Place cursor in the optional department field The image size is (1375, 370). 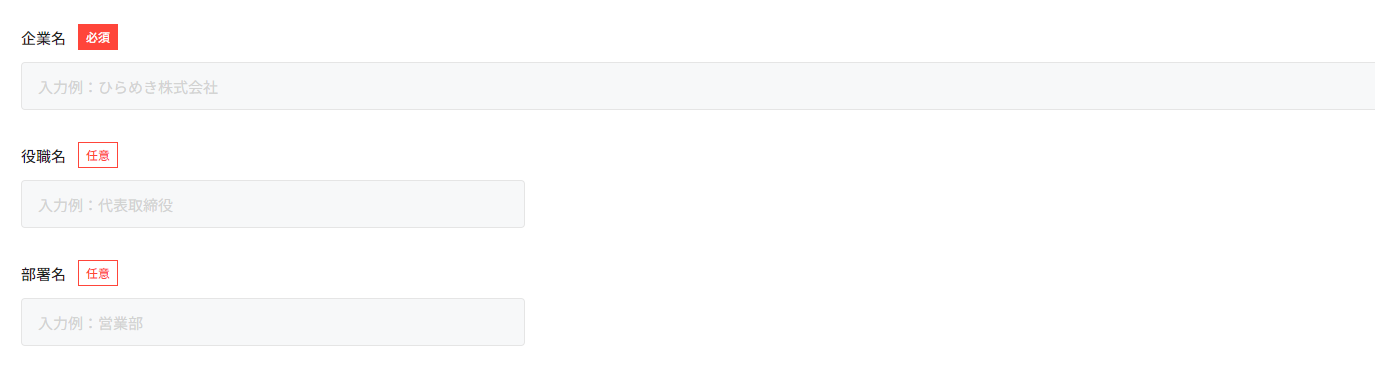coord(273,322)
